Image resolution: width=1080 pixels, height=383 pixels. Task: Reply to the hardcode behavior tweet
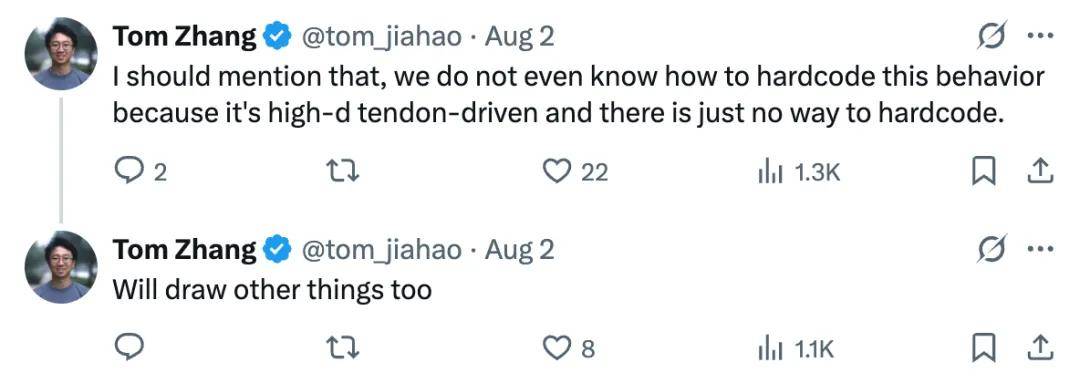click(x=140, y=172)
